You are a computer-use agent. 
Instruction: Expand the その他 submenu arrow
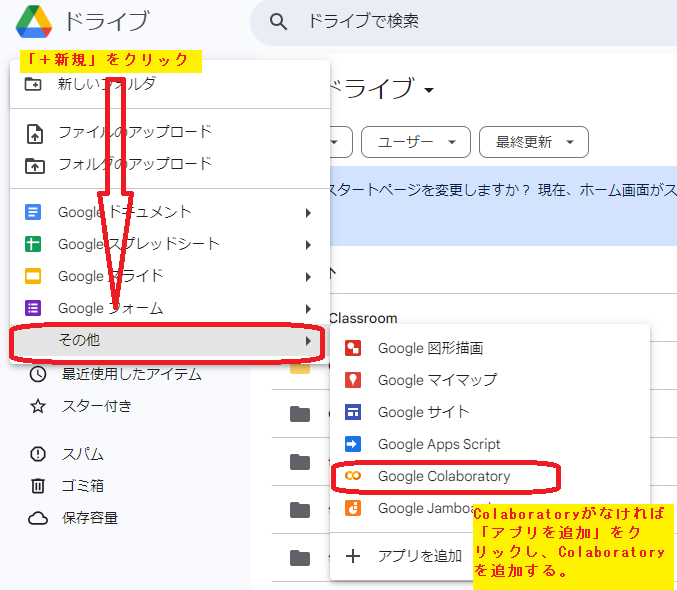[x=308, y=341]
